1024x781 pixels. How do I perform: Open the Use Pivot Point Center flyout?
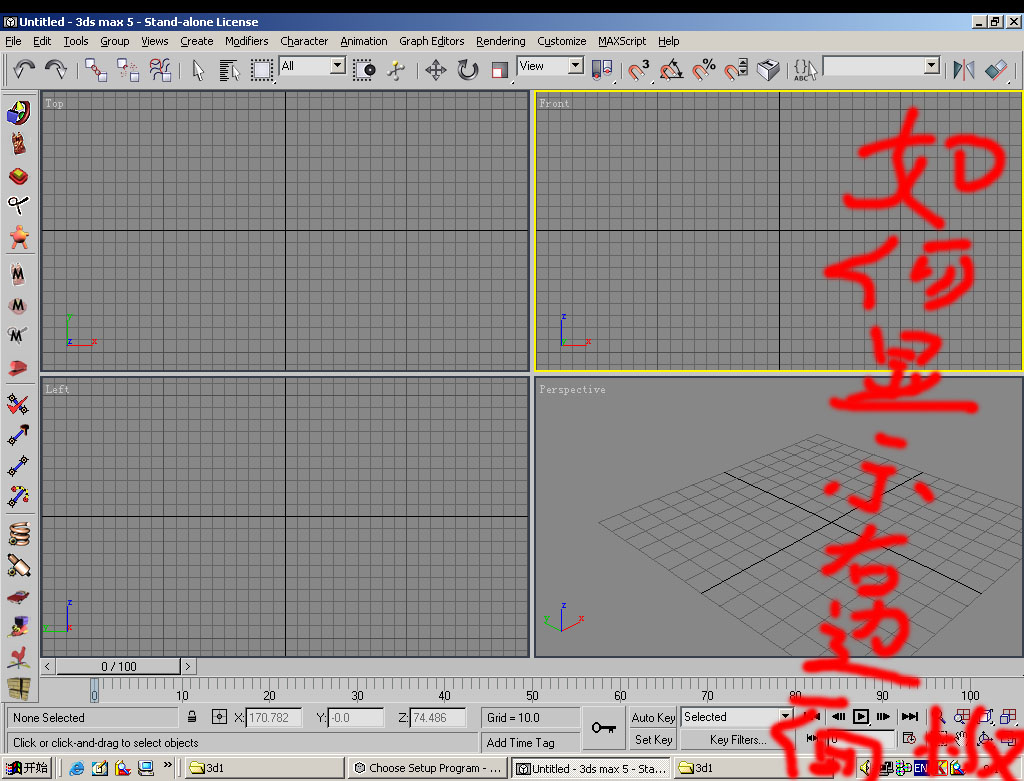pyautogui.click(x=601, y=69)
